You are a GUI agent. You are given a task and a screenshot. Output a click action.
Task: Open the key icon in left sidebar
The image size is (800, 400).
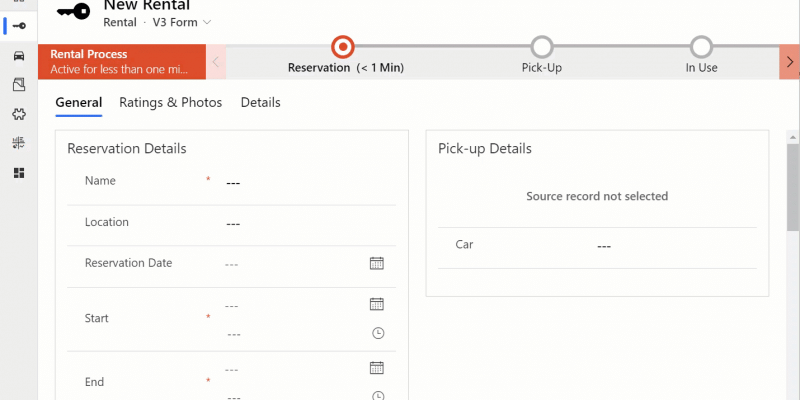(x=19, y=26)
